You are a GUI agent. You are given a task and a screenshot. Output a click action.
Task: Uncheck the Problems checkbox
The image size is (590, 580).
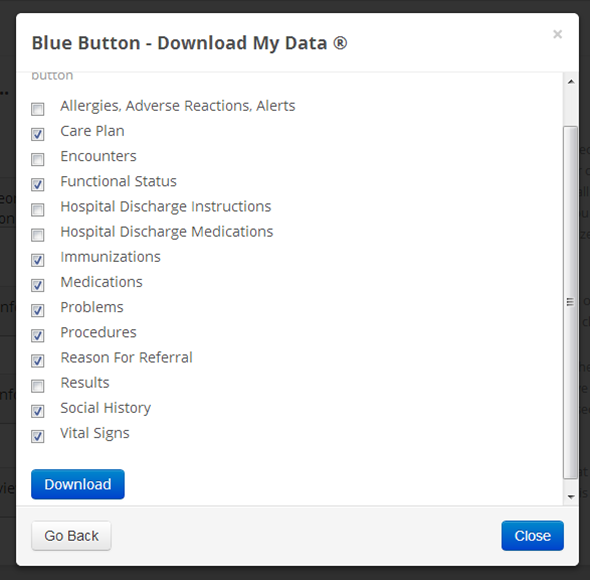(38, 311)
